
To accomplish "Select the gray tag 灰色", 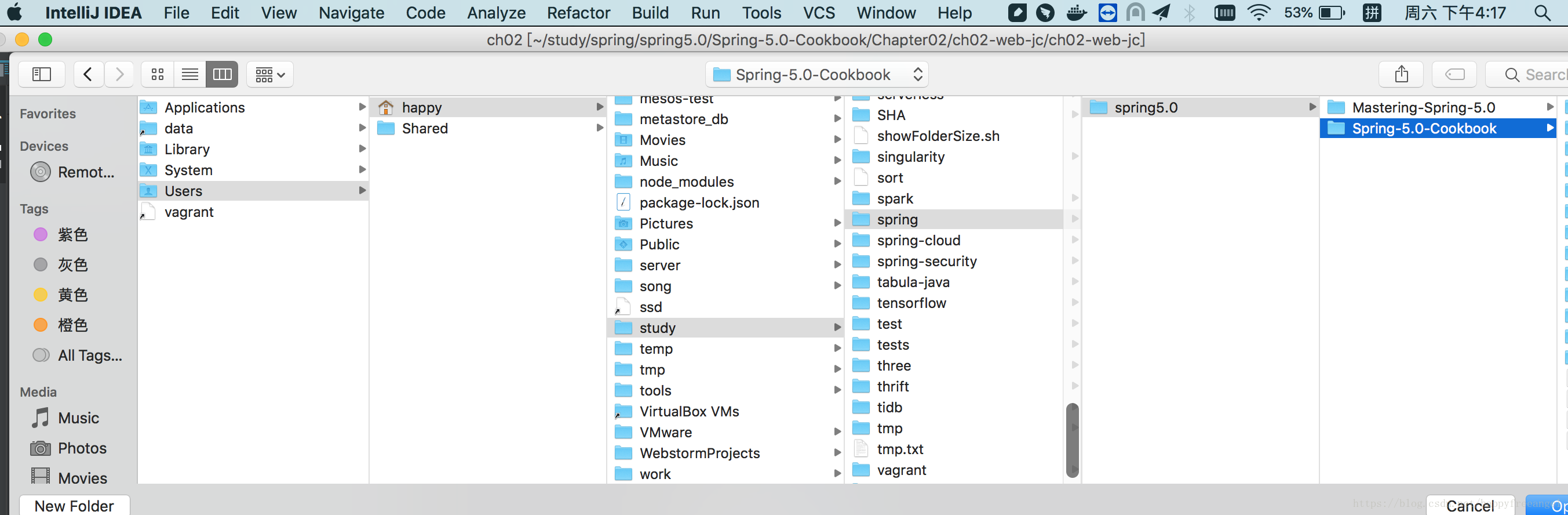I will (x=61, y=264).
